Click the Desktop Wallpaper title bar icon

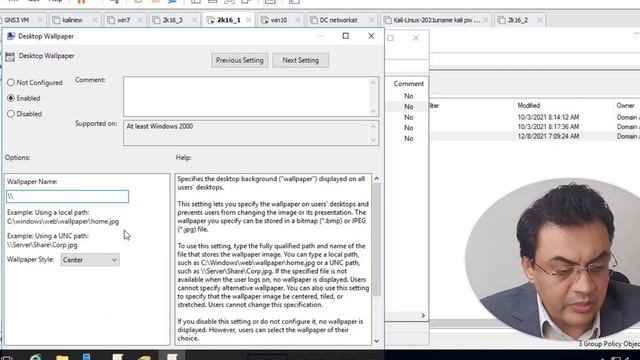click(11, 36)
